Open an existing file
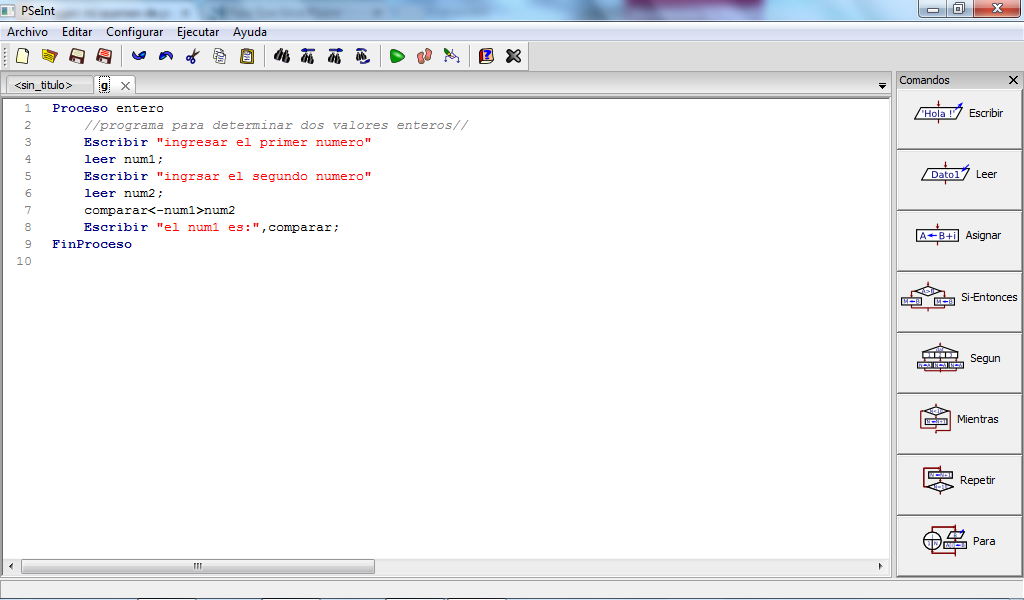This screenshot has height=600, width=1024. [49, 56]
